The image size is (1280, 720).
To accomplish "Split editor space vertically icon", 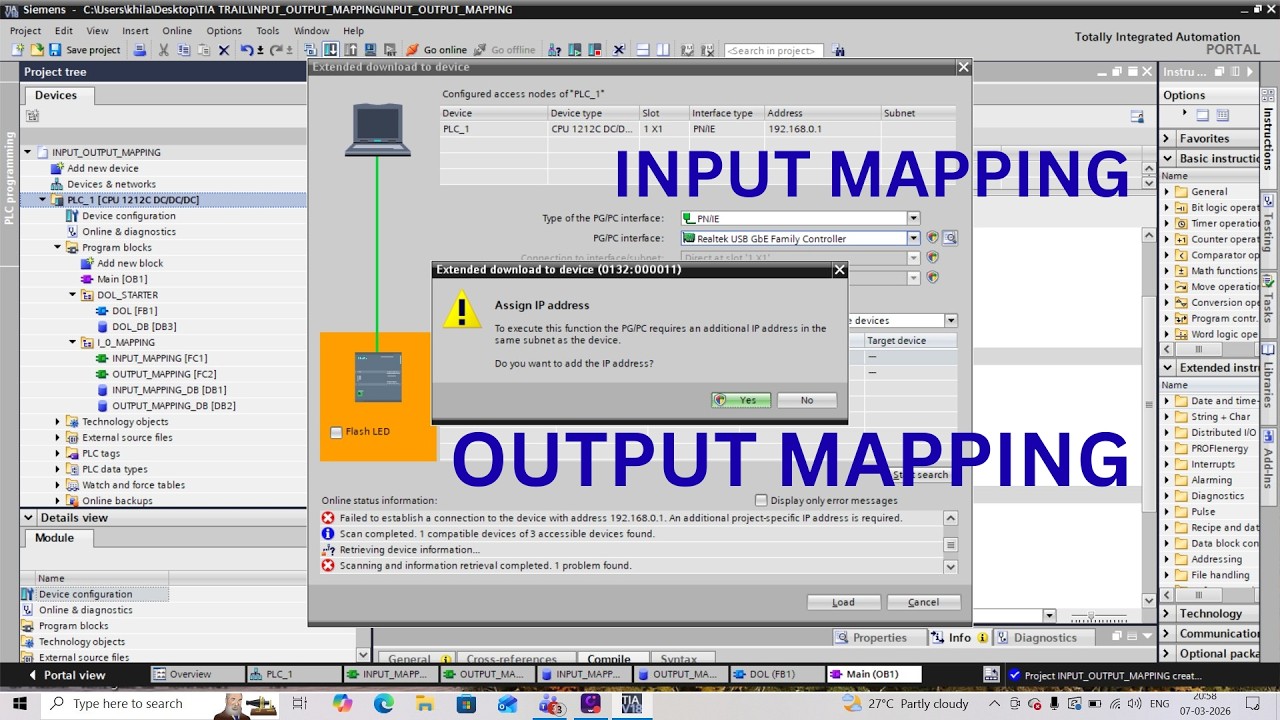I will point(663,50).
